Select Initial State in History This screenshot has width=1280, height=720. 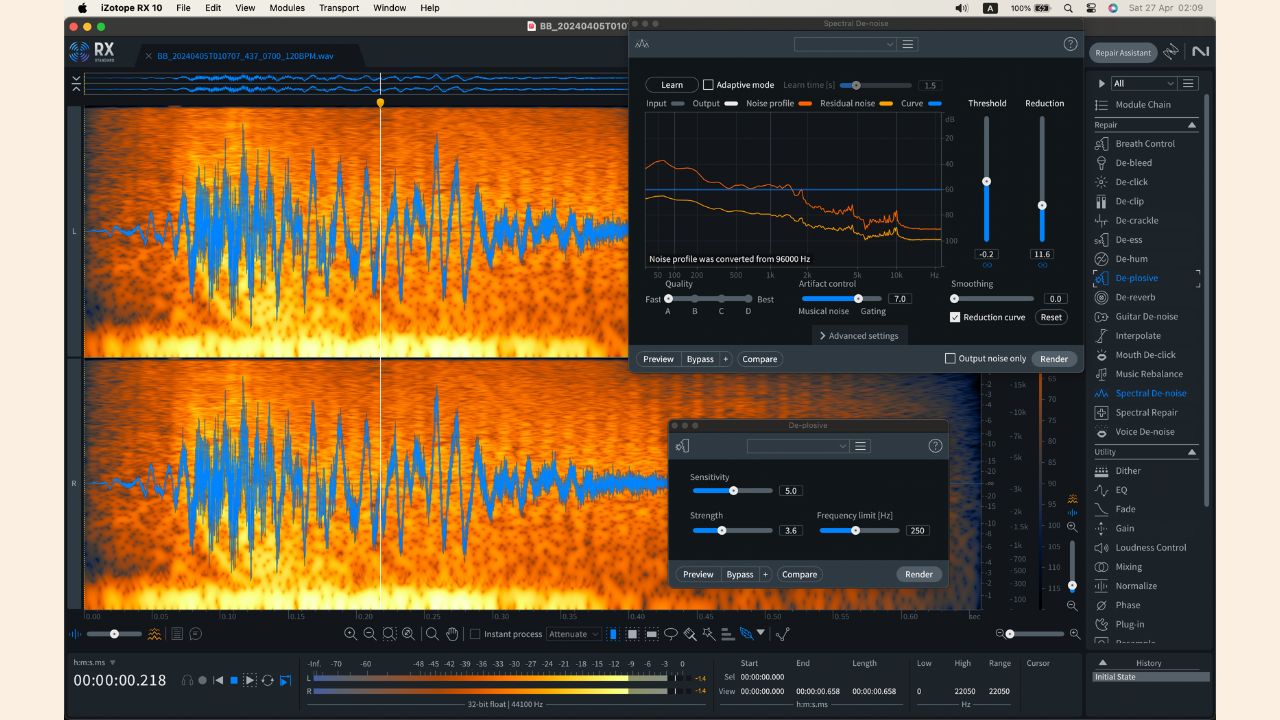1151,677
